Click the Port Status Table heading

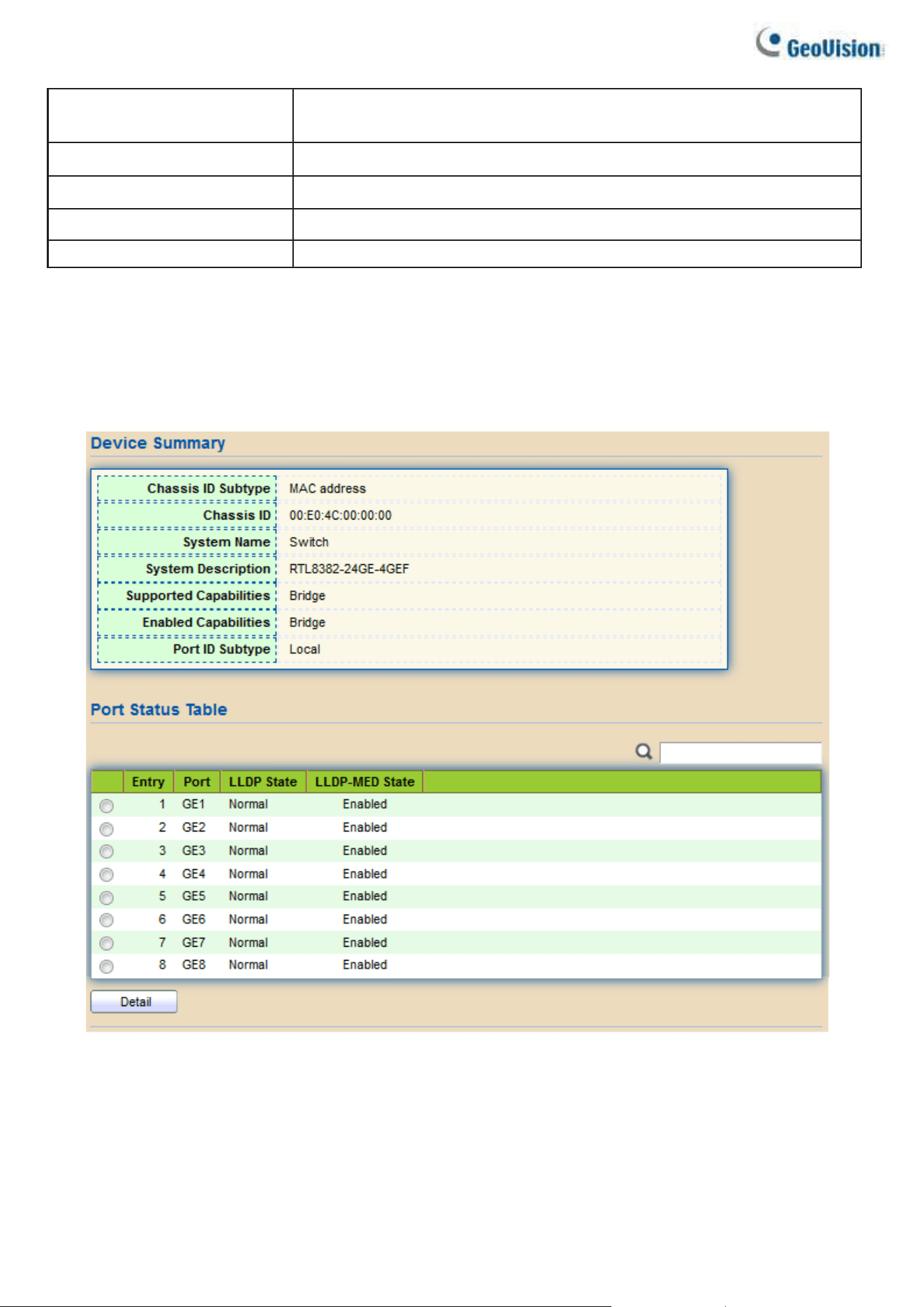click(x=159, y=709)
